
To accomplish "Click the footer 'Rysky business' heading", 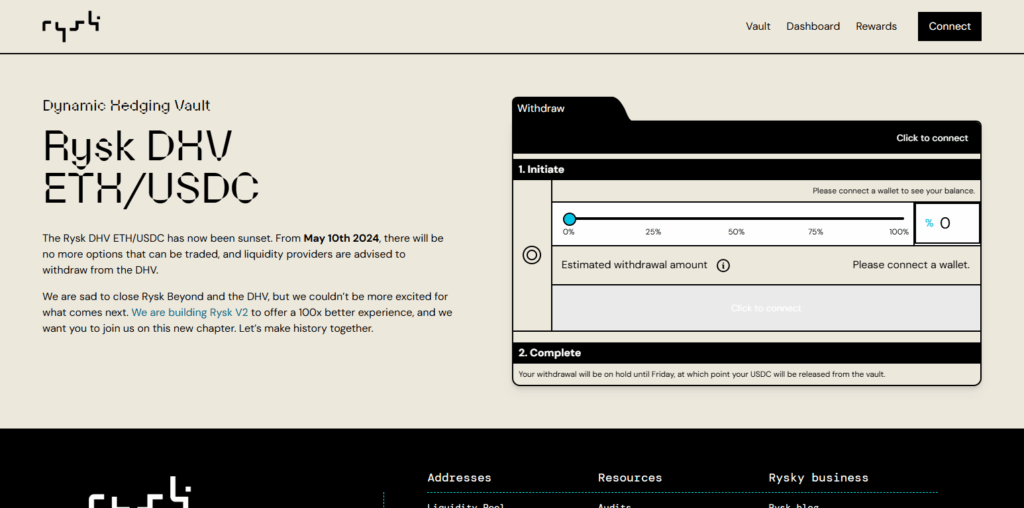I will click(x=818, y=478).
